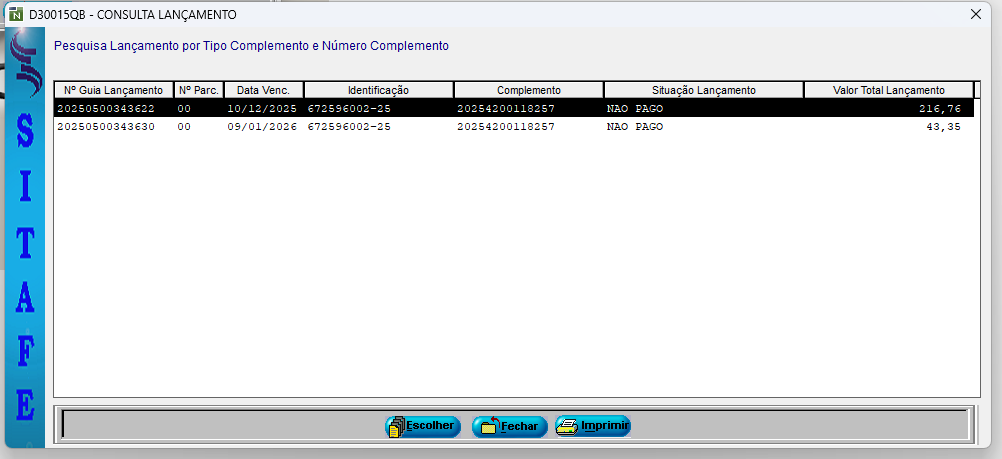Image resolution: width=1002 pixels, height=459 pixels.
Task: Click the Situação Lançamento column header
Action: pyautogui.click(x=703, y=90)
